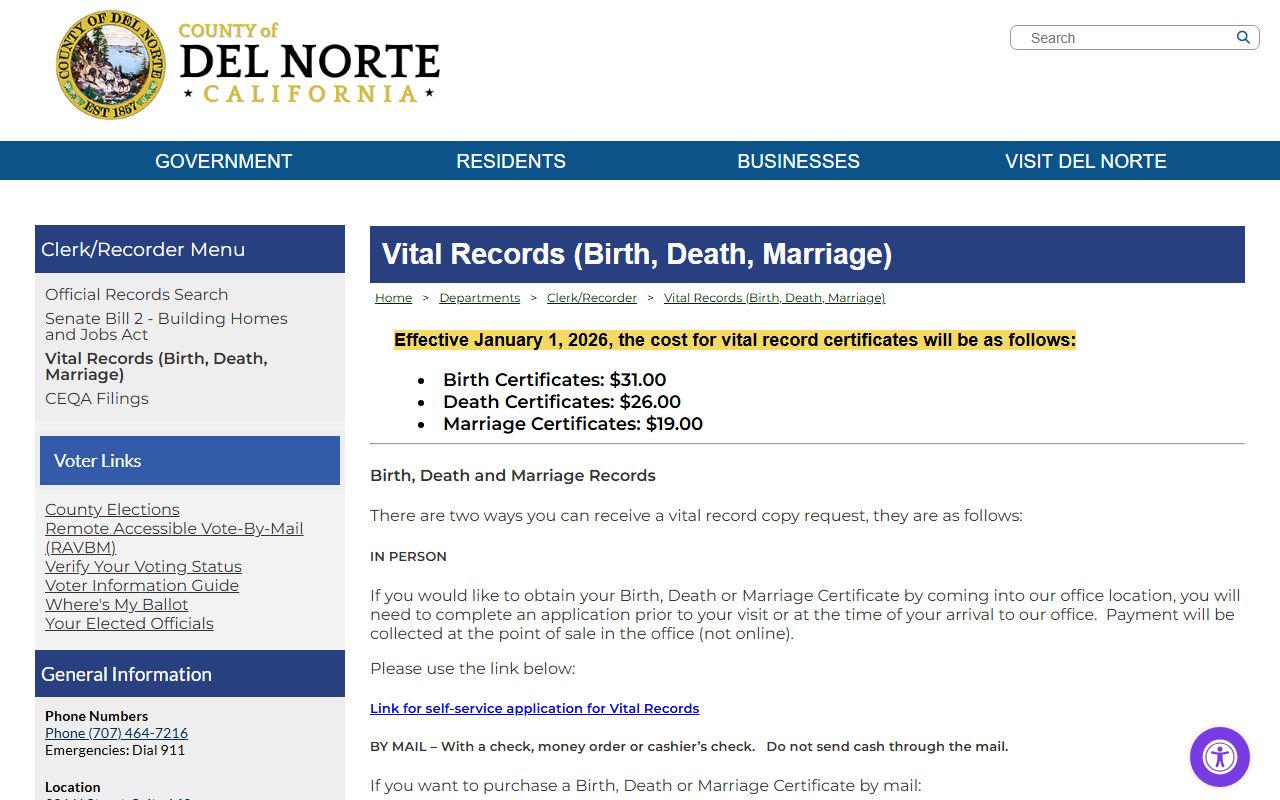Screen dimensions: 1280x800
Task: Click the Phone Numbers label
Action: pyautogui.click(x=96, y=716)
